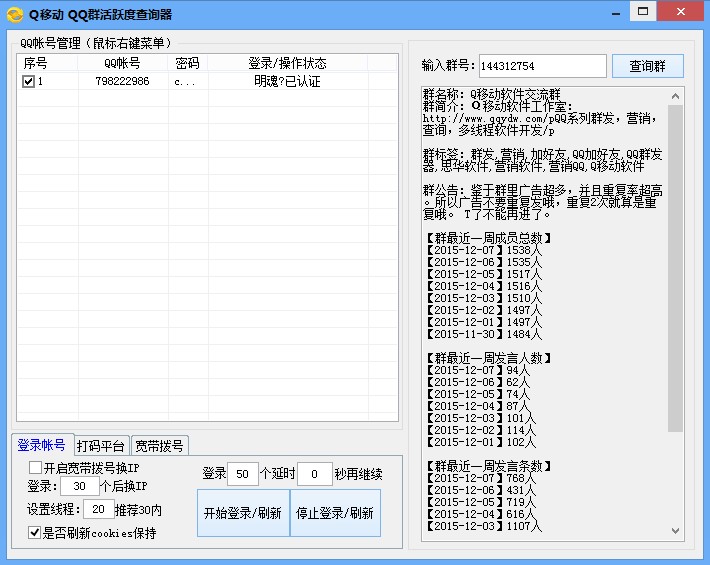Close the QQ群活跃度查询器 window
The width and height of the screenshot is (710, 565).
pyautogui.click(x=681, y=11)
